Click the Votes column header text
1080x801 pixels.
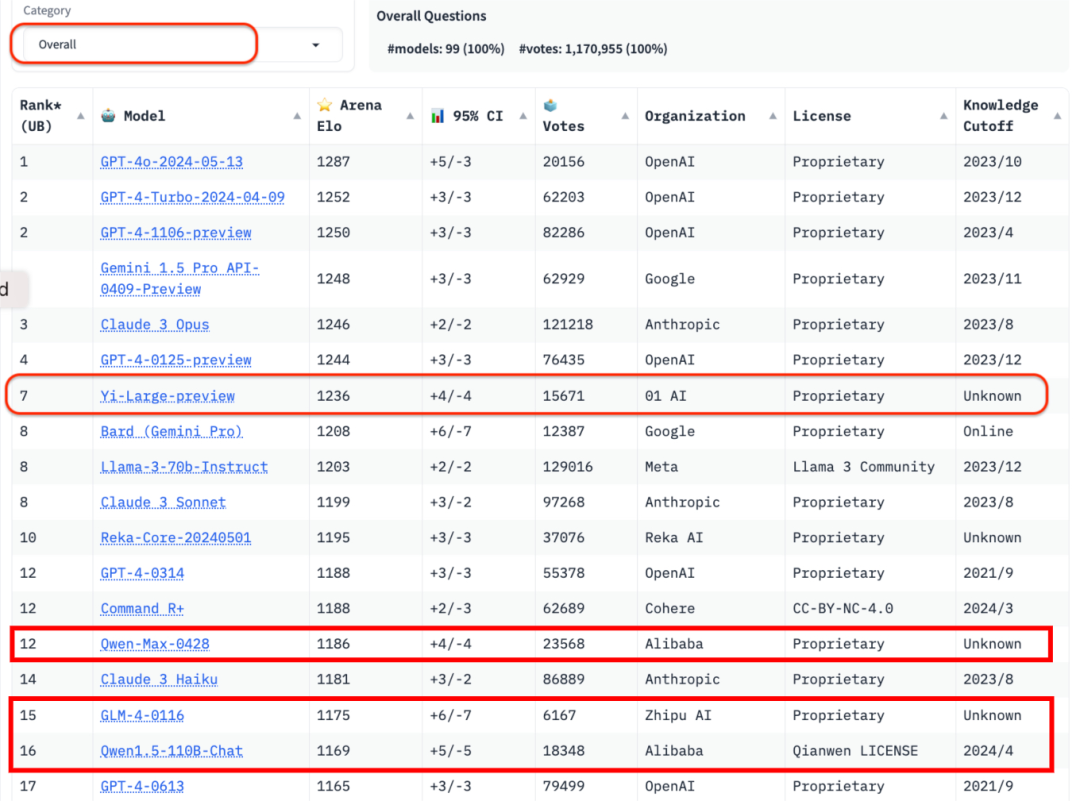(563, 126)
